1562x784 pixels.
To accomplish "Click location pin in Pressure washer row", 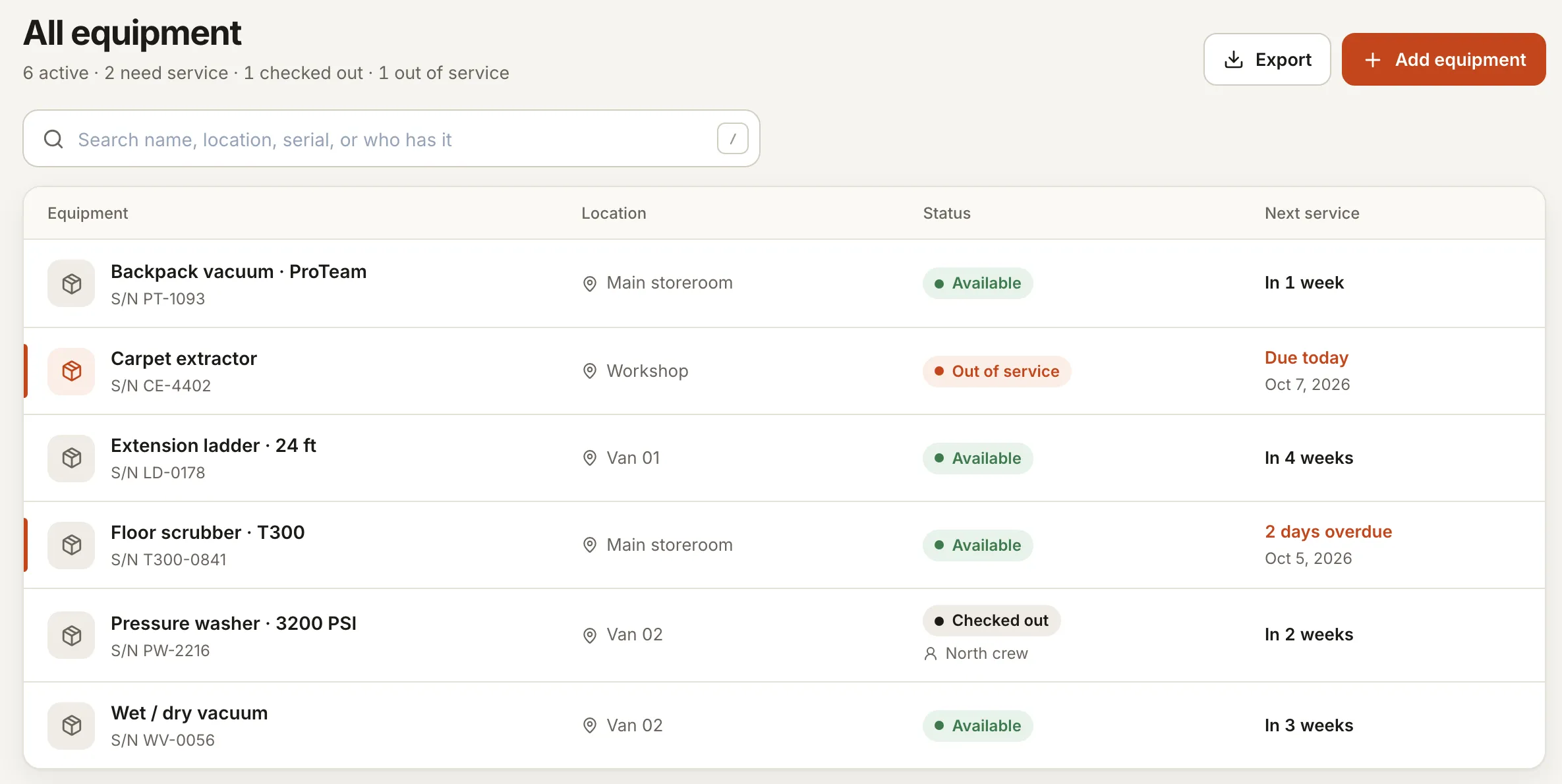I will coord(590,635).
